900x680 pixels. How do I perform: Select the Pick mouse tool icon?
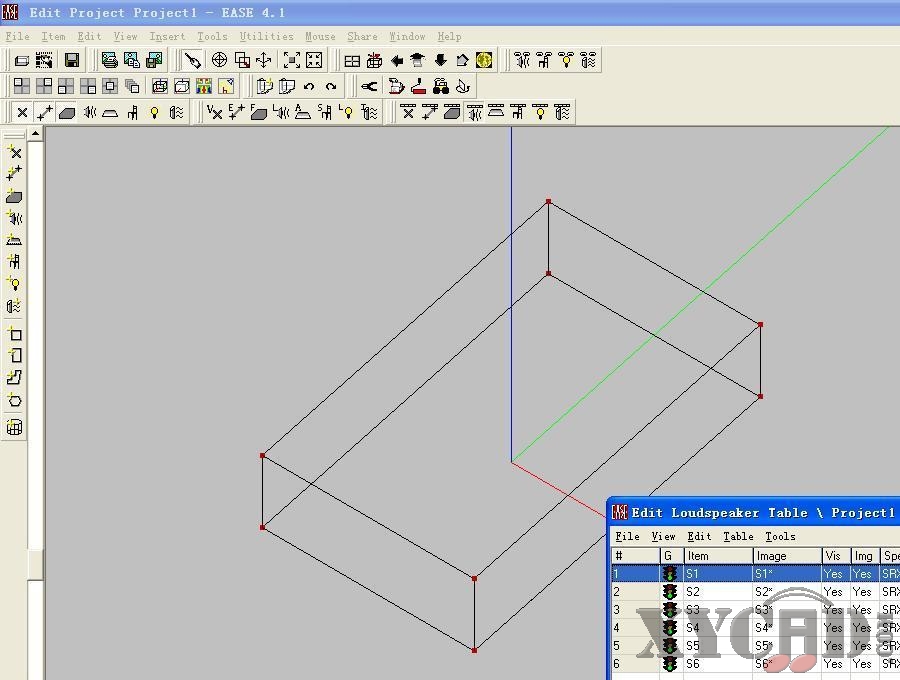193,60
